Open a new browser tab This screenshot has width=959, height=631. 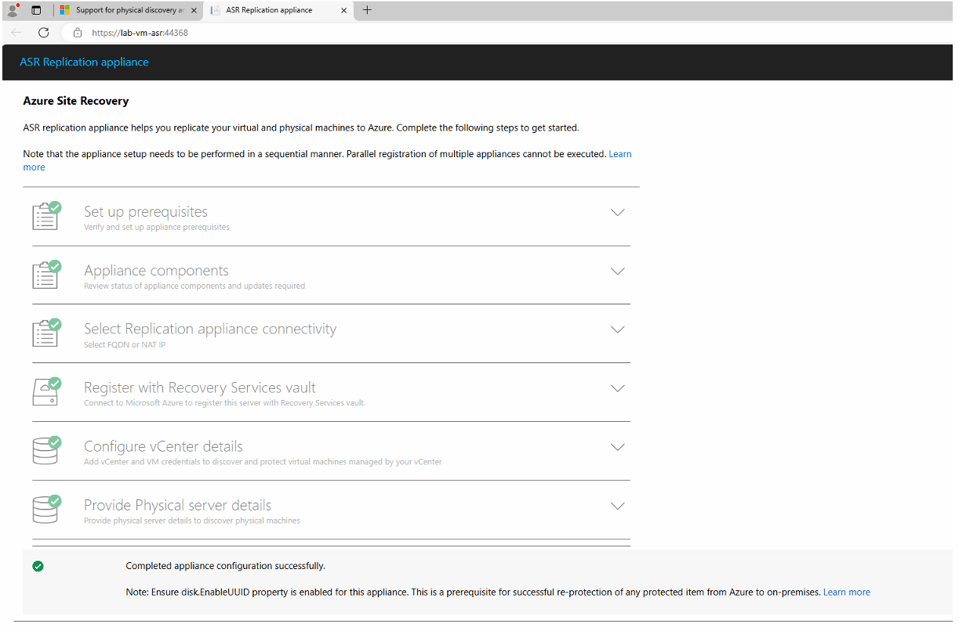click(x=367, y=10)
